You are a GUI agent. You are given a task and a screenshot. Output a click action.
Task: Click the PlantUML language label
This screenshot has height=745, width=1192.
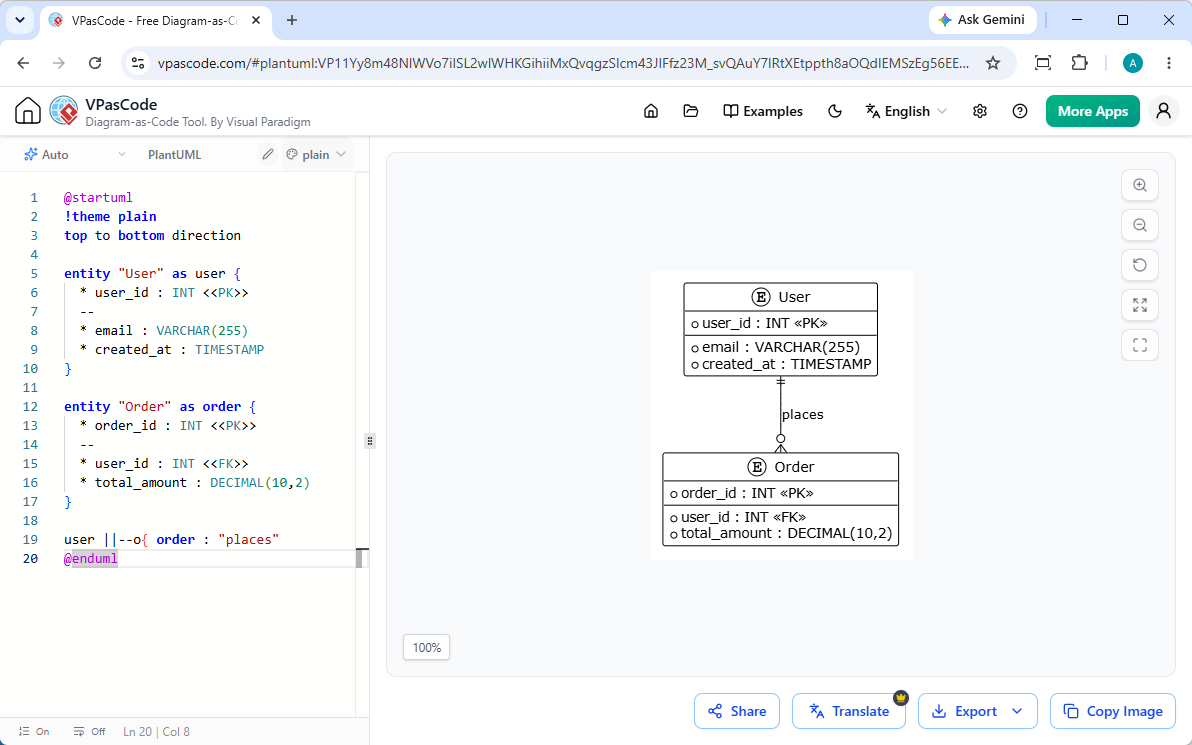click(x=175, y=154)
